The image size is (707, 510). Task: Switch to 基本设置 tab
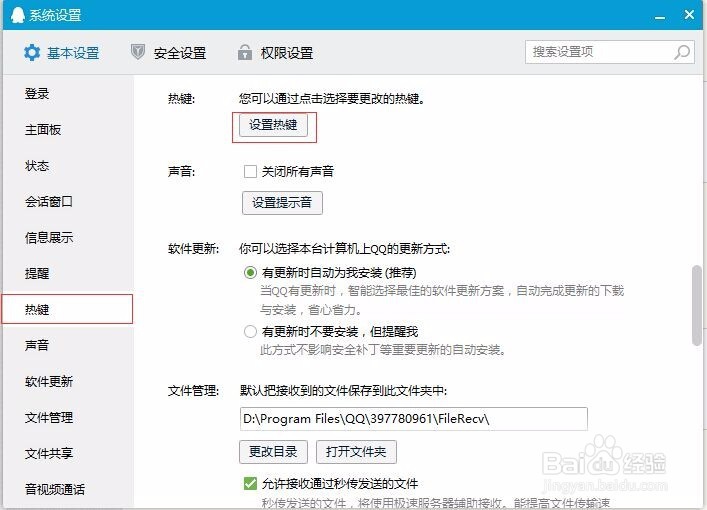click(62, 53)
